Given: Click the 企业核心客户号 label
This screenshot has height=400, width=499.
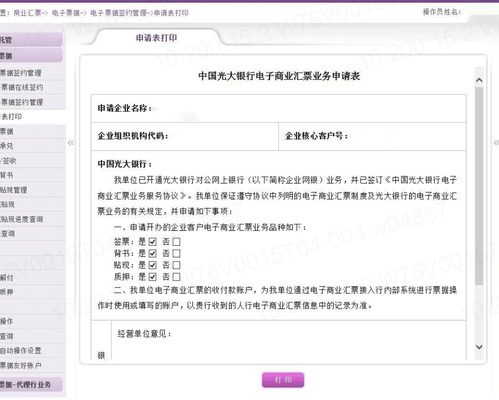Looking at the screenshot, I should click(317, 136).
